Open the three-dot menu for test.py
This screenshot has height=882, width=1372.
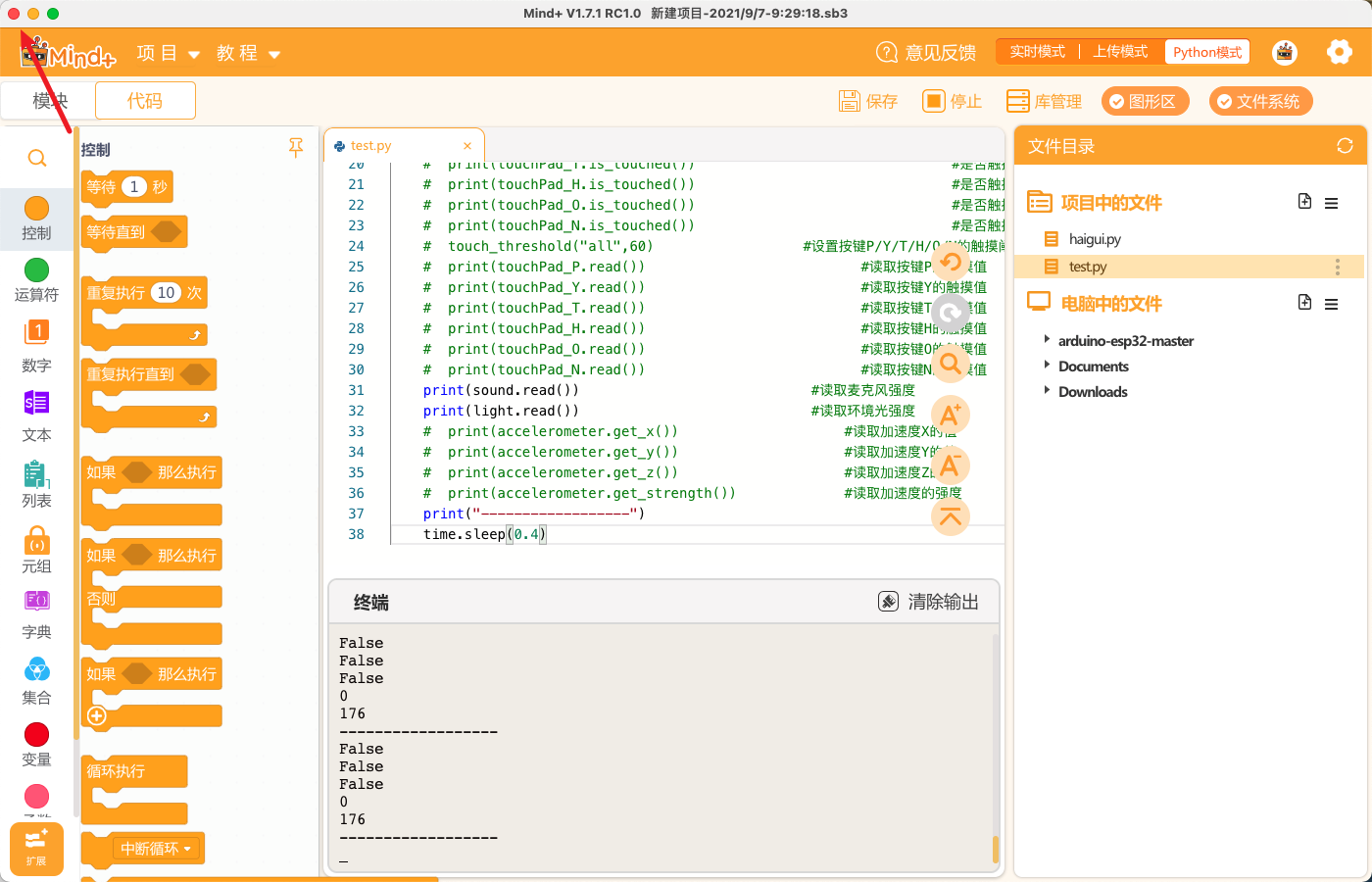(x=1337, y=267)
